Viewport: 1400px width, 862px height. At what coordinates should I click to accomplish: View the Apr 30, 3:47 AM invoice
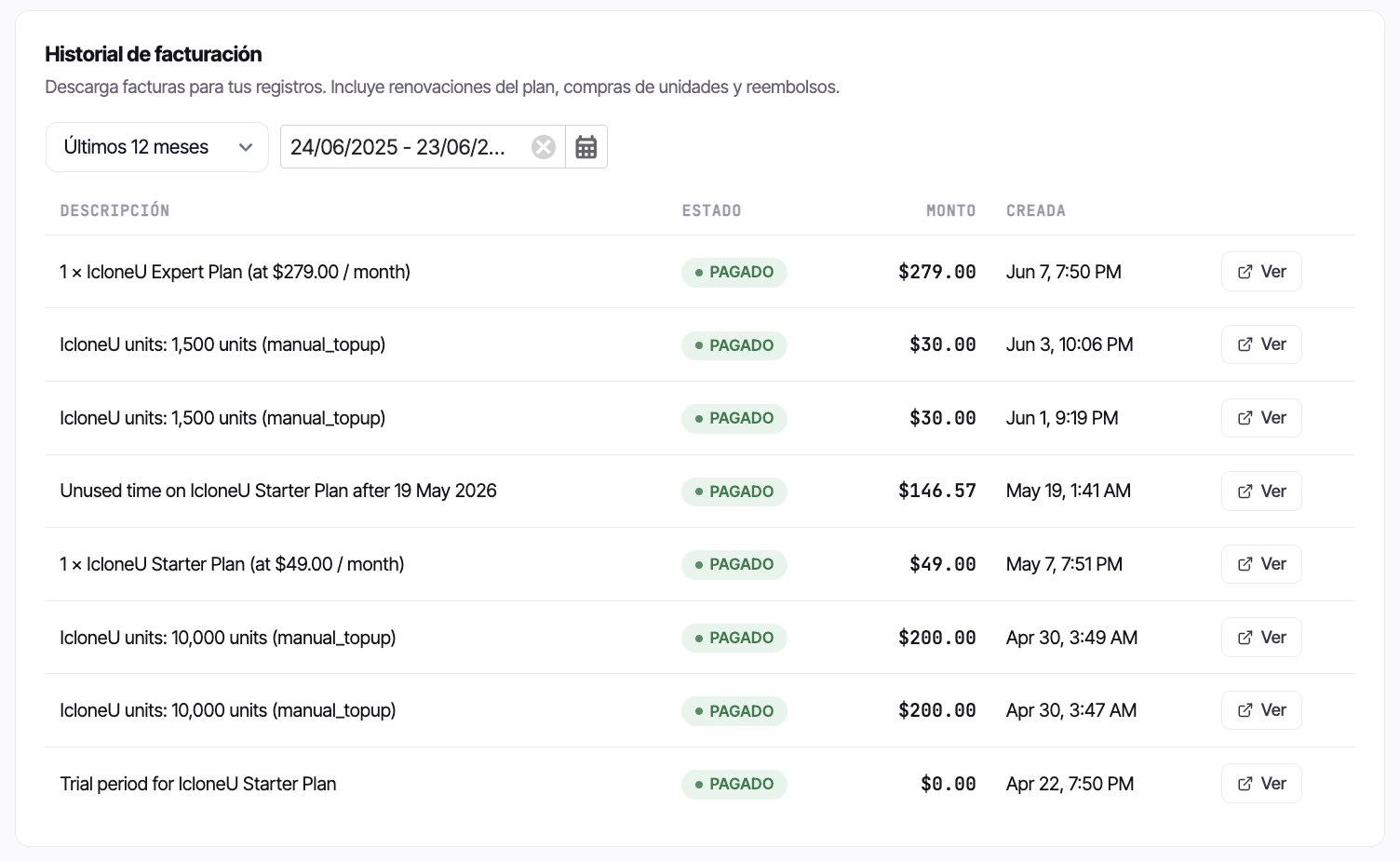tap(1261, 710)
